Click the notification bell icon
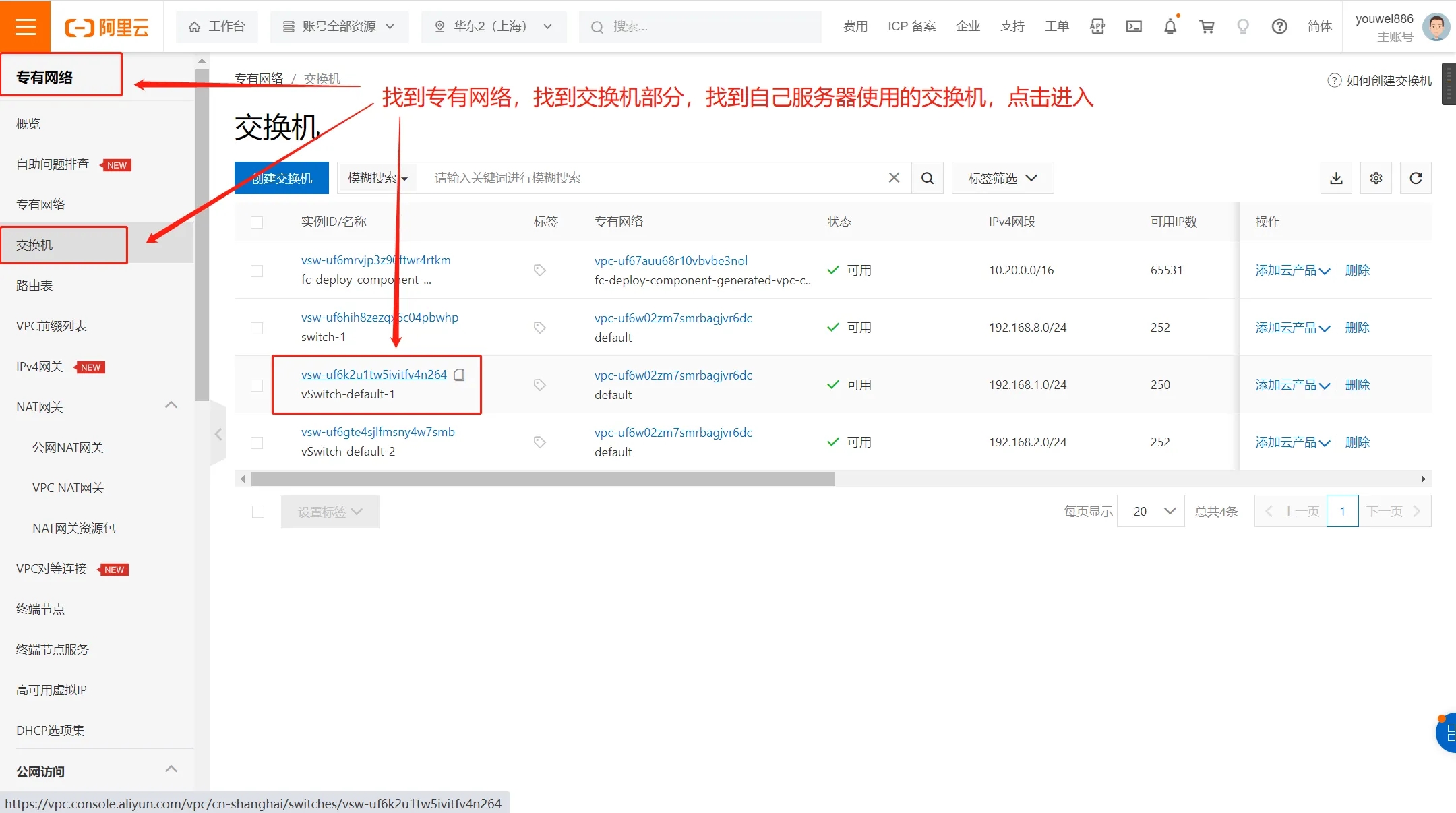 coord(1170,26)
